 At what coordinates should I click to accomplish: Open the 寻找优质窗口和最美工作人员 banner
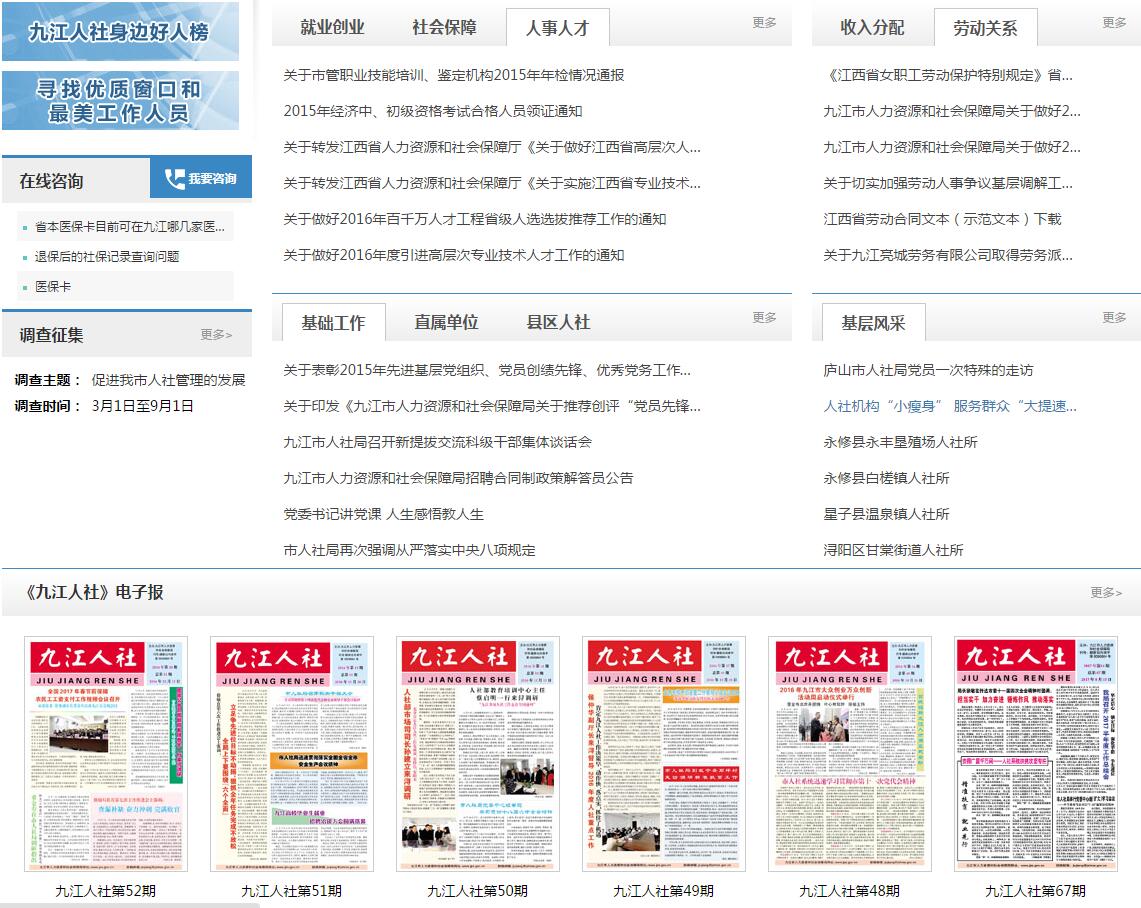(120, 100)
